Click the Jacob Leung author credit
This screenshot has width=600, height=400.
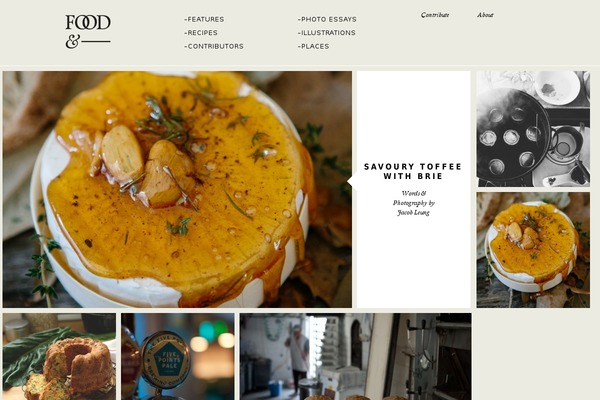tap(413, 212)
